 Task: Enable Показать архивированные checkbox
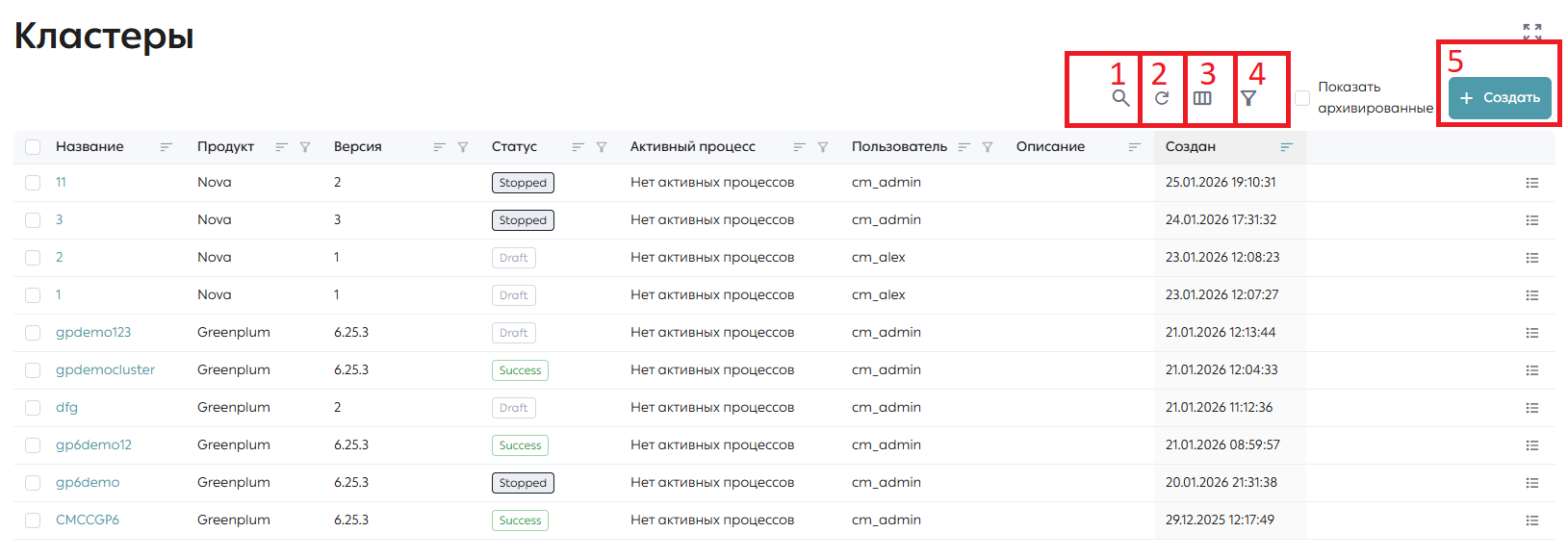point(1302,98)
